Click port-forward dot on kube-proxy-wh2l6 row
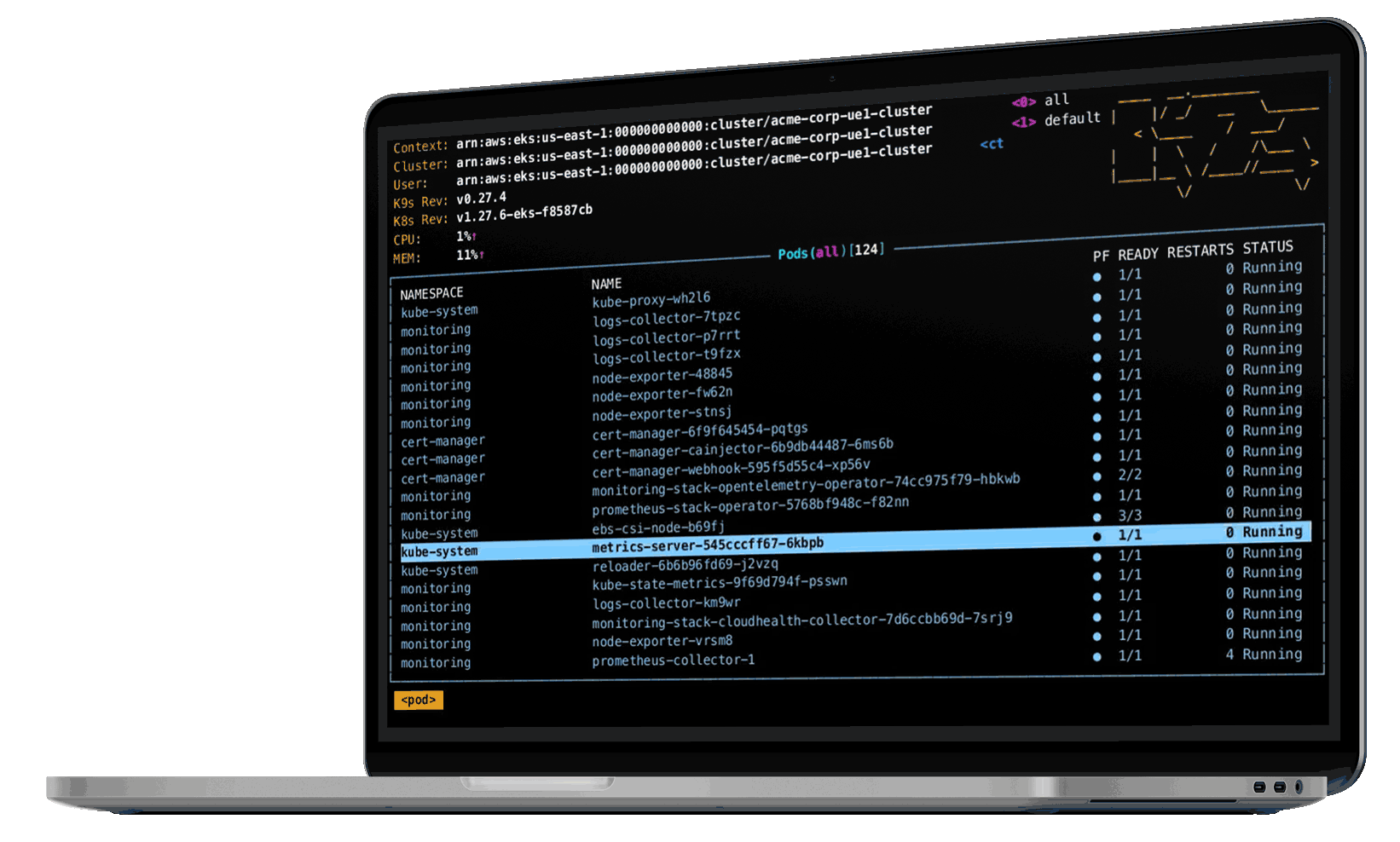Image resolution: width=1400 pixels, height=842 pixels. click(x=1097, y=276)
